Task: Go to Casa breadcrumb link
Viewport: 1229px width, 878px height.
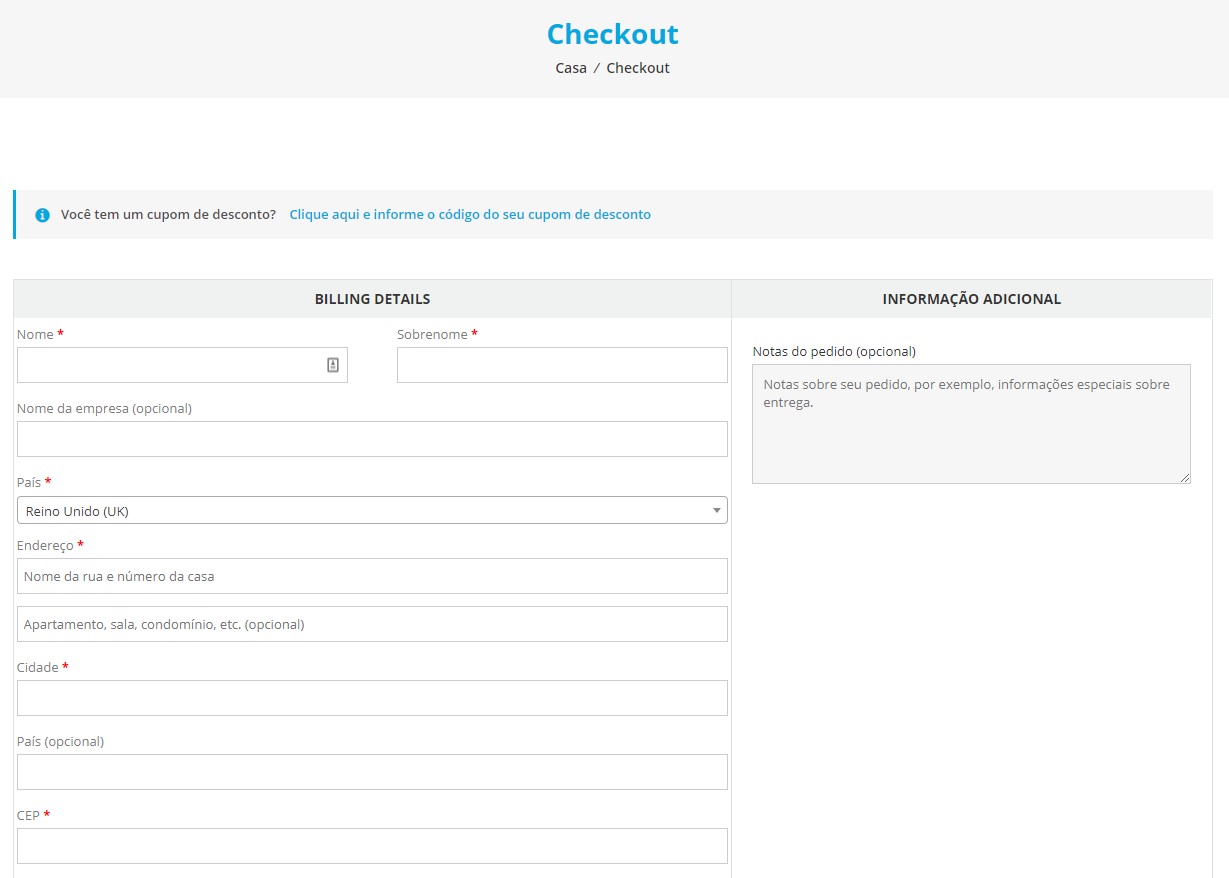Action: pyautogui.click(x=571, y=68)
